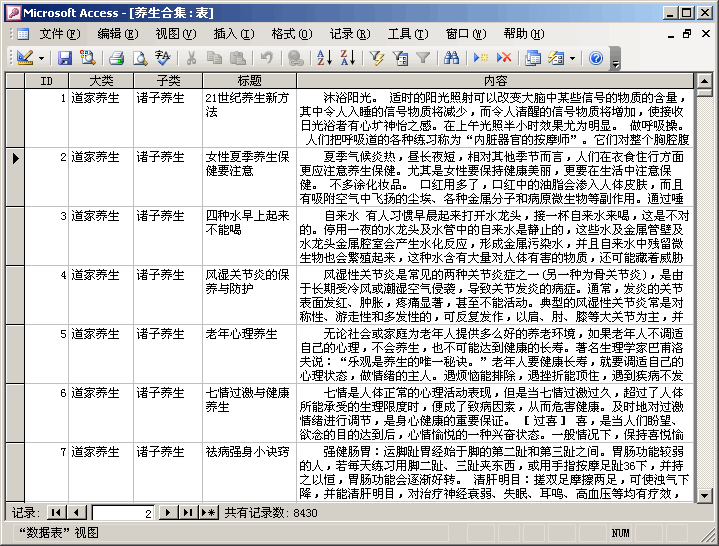
Task: Click the table control menu icon
Action: [x=23, y=34]
